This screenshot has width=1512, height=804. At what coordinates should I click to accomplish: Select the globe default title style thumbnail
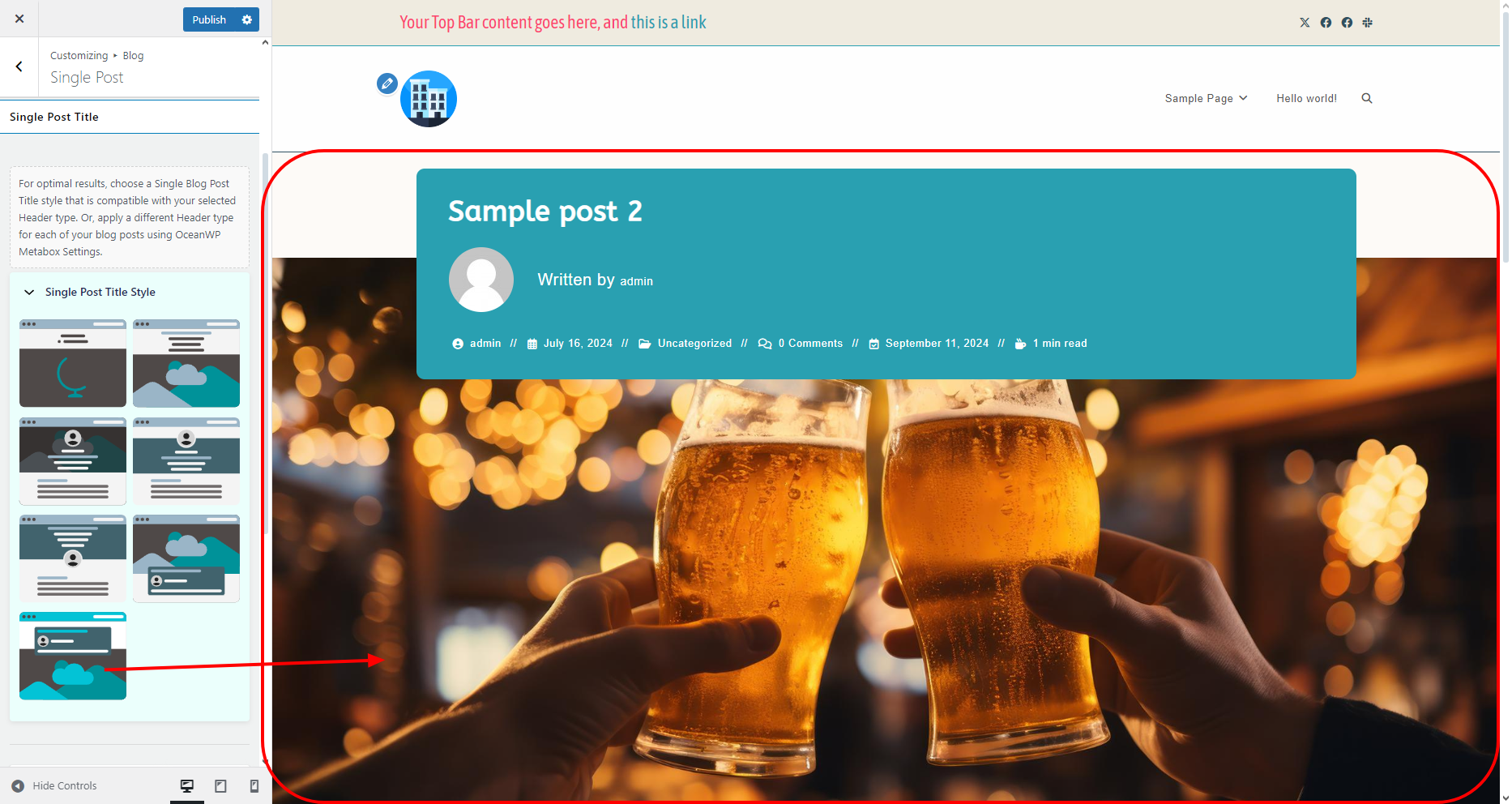pos(73,363)
